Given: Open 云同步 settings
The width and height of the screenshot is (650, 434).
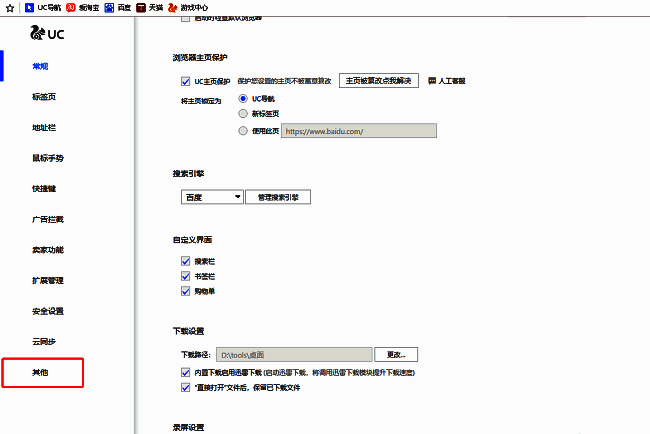Looking at the screenshot, I should (x=44, y=342).
